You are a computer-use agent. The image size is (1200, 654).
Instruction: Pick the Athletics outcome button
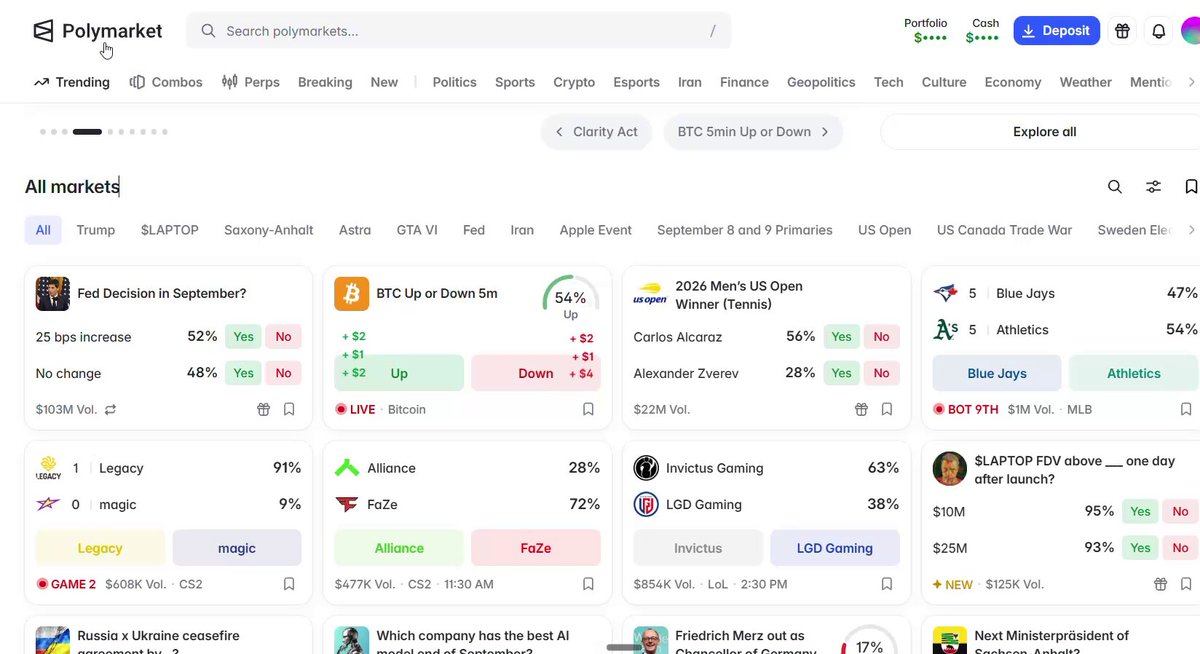coord(1134,373)
